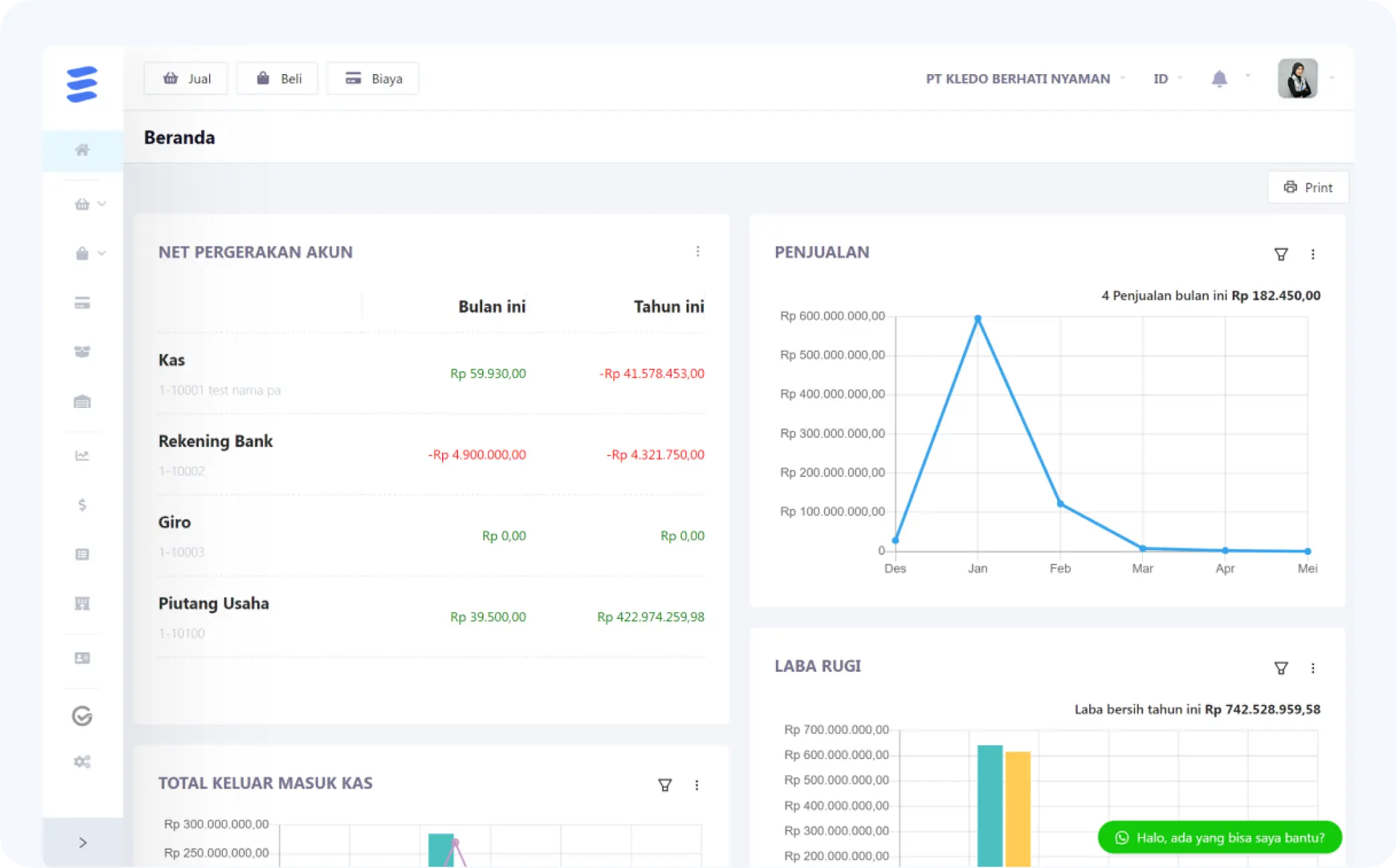This screenshot has width=1397, height=868.
Task: Click the yellow bar in Laba Rugi chart
Action: click(x=1018, y=809)
